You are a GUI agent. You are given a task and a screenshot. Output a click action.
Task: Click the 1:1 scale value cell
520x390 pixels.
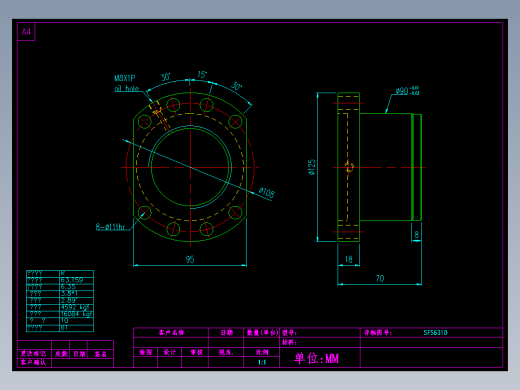pyautogui.click(x=262, y=362)
